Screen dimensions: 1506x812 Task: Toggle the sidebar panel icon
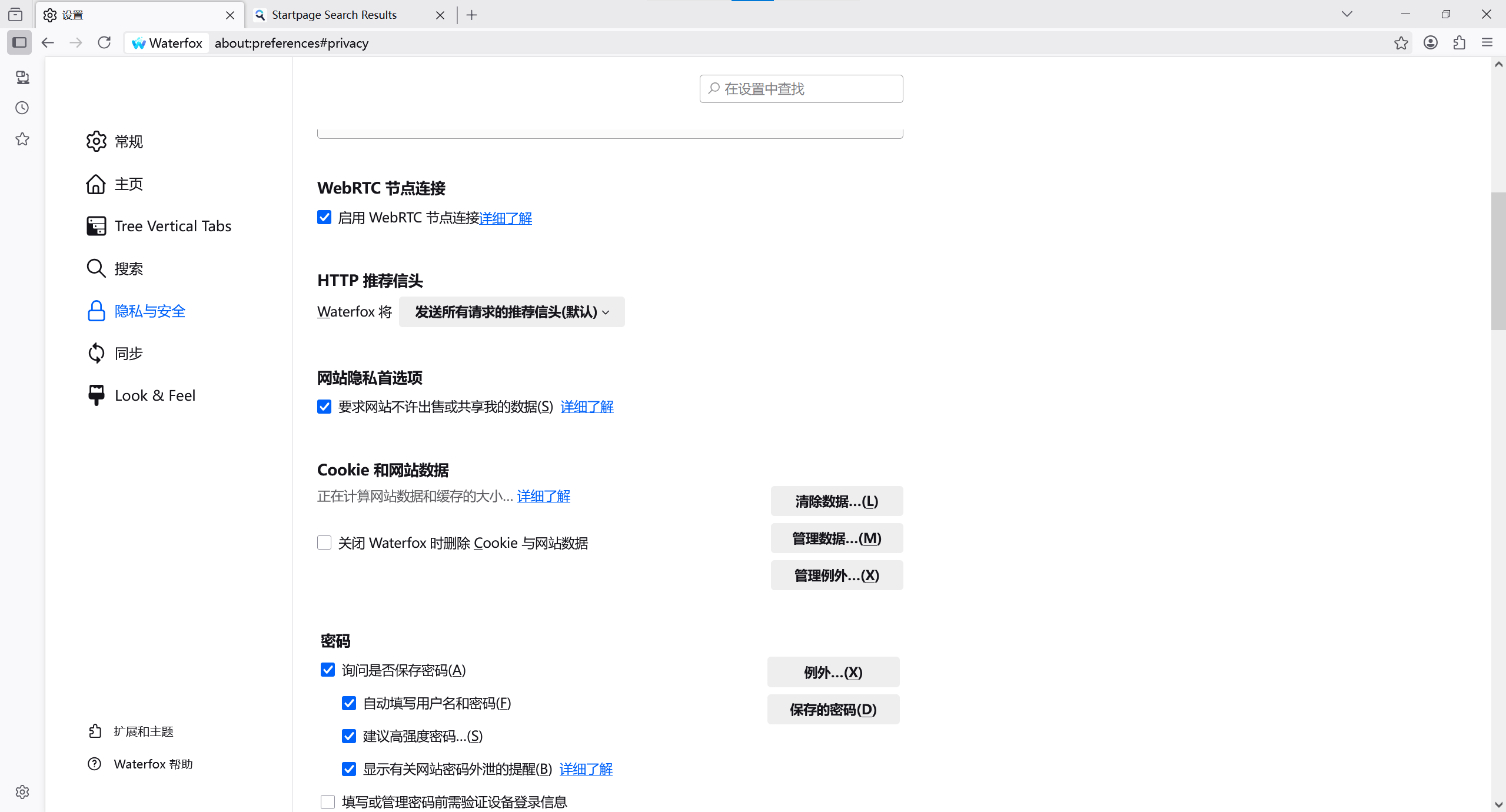(19, 43)
